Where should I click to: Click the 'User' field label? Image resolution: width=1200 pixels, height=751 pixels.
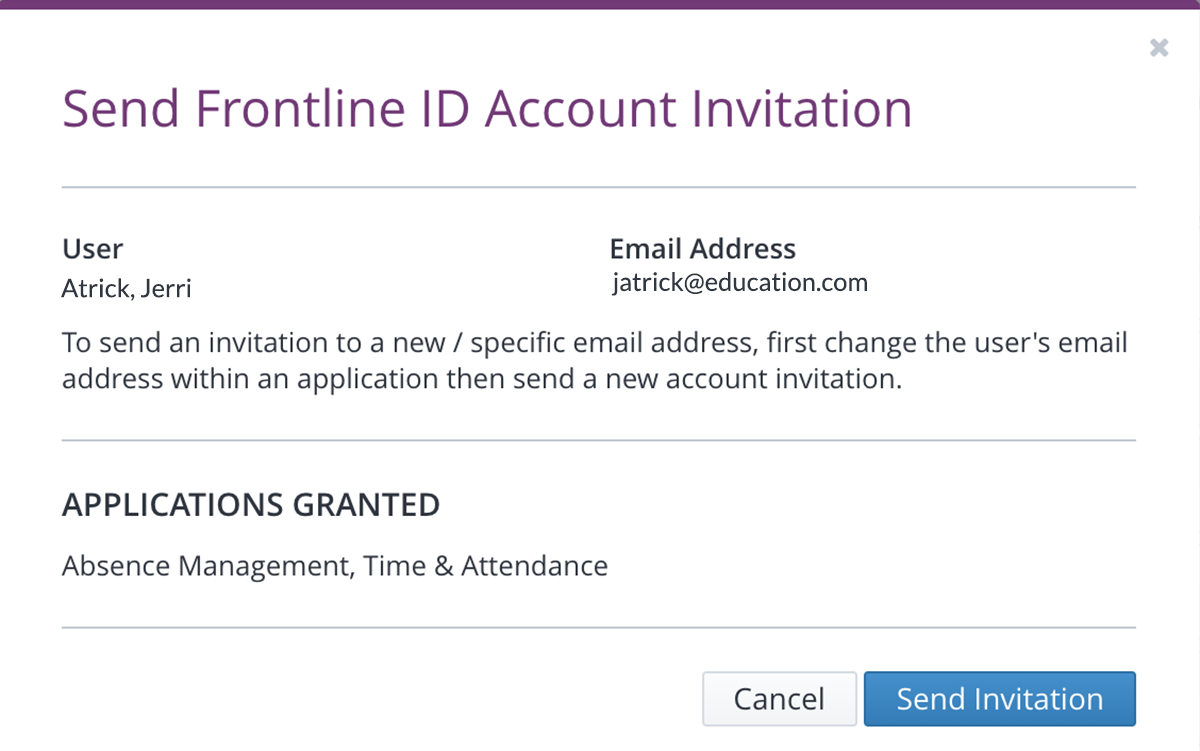(93, 249)
